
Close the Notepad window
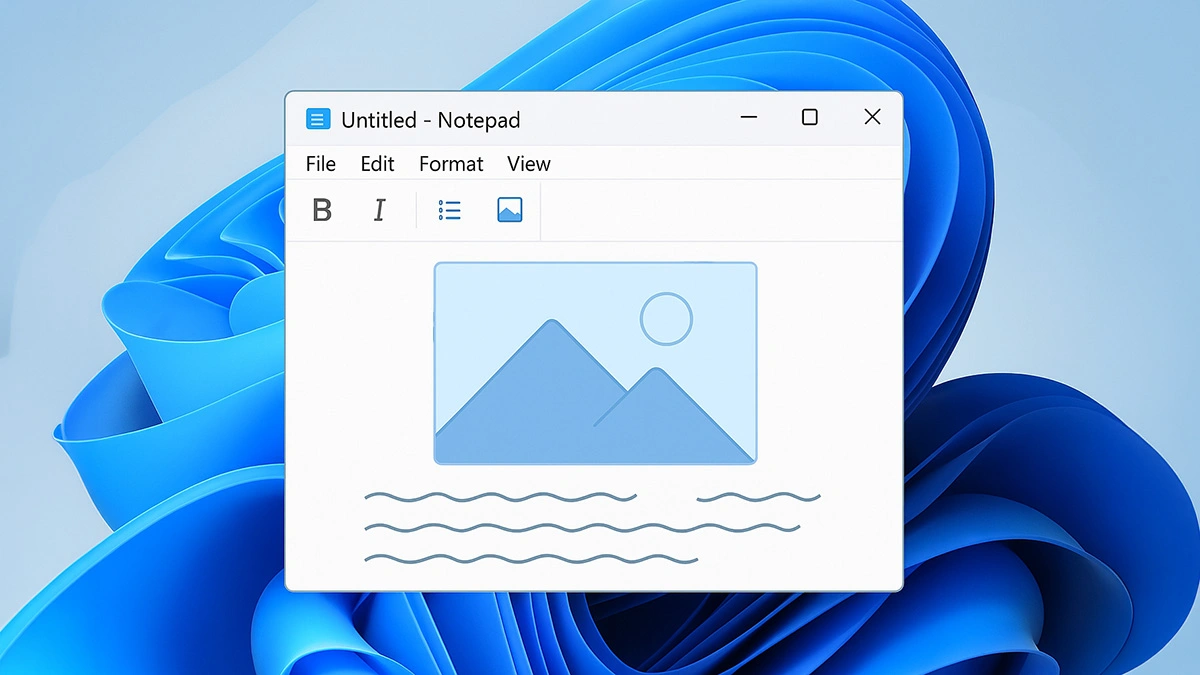coord(872,118)
